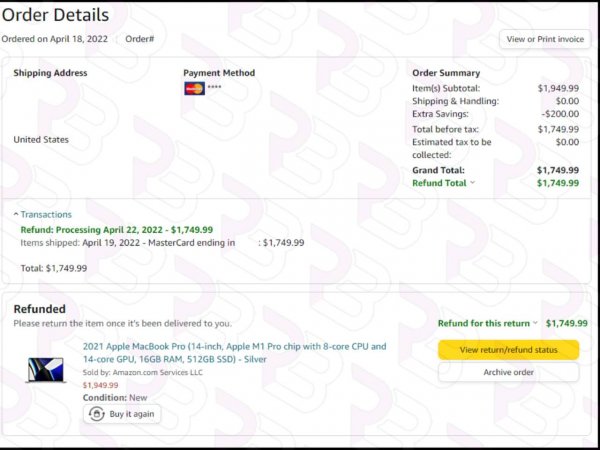The image size is (600, 450).
Task: Click the Buy it again button
Action: point(122,414)
